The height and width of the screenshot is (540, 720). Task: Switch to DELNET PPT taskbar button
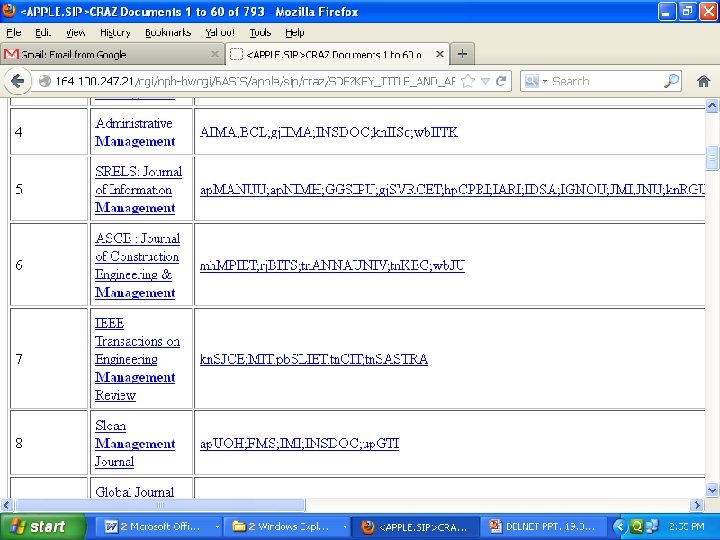543,527
